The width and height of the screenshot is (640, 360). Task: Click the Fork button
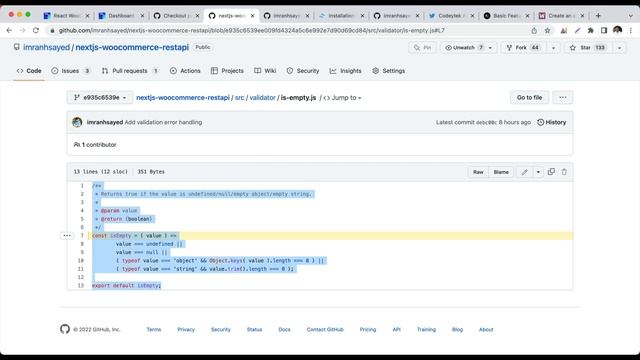click(x=523, y=48)
